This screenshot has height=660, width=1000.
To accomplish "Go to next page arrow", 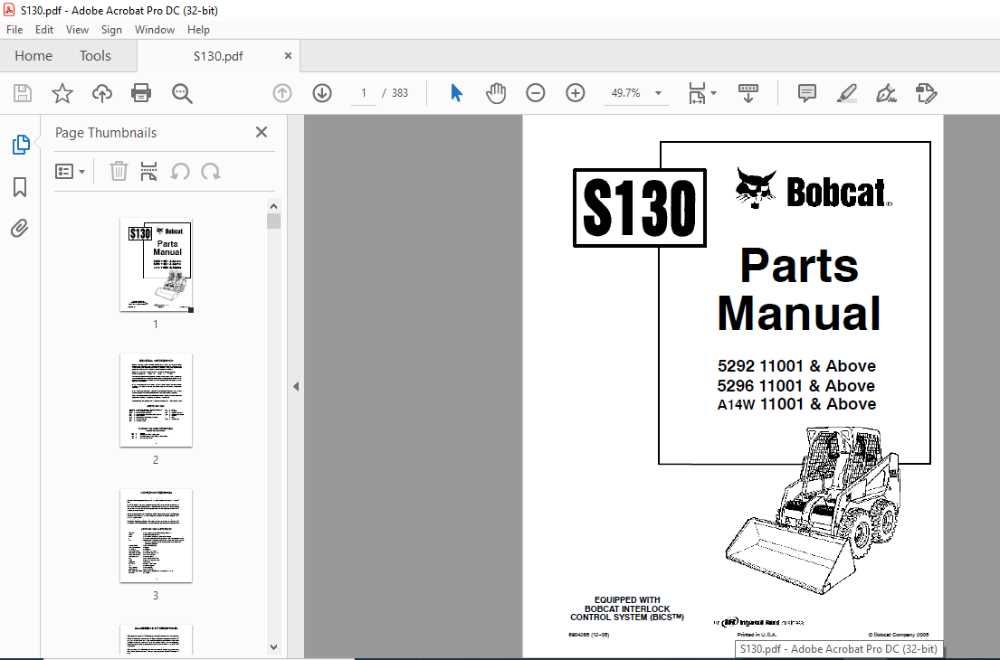I will (x=322, y=93).
